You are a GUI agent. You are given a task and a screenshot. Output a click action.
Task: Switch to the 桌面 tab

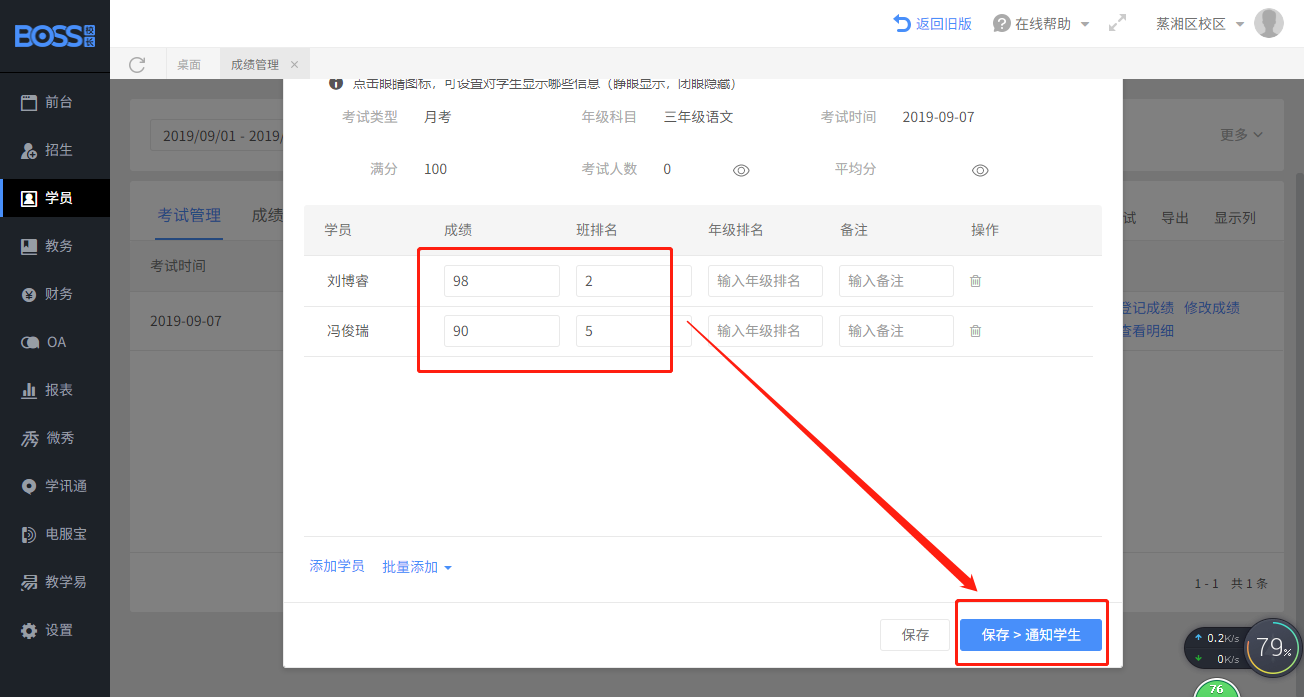pos(189,65)
